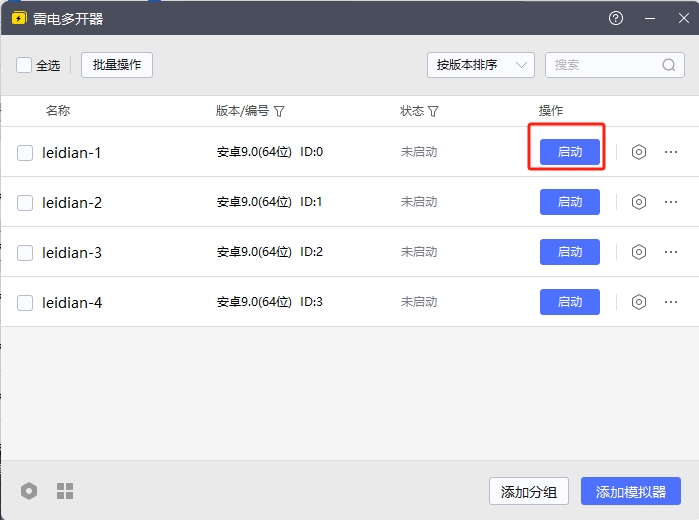This screenshot has width=699, height=520.
Task: Click 安卓9.0(64位) ID:0 version cell
Action: [x=270, y=152]
